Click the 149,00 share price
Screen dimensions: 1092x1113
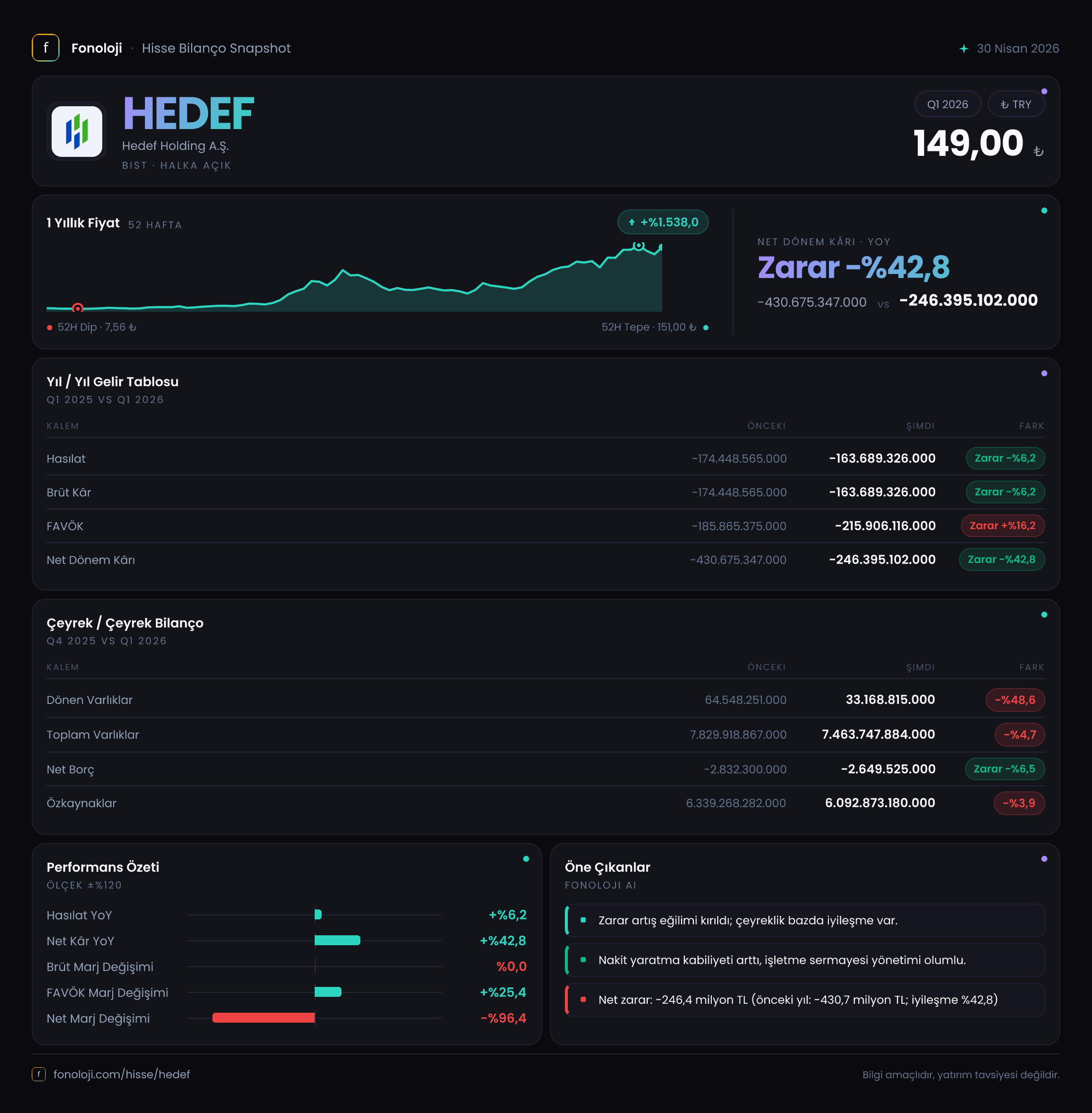(x=968, y=143)
